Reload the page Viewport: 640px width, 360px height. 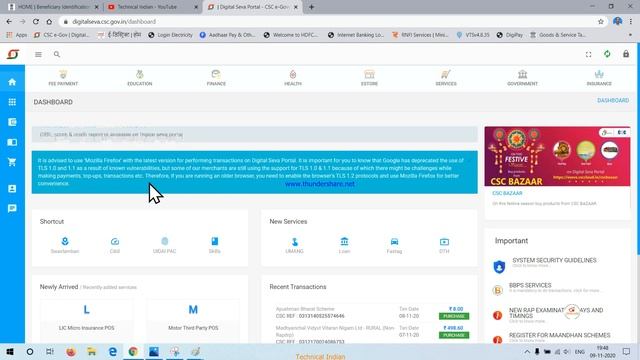(36, 22)
